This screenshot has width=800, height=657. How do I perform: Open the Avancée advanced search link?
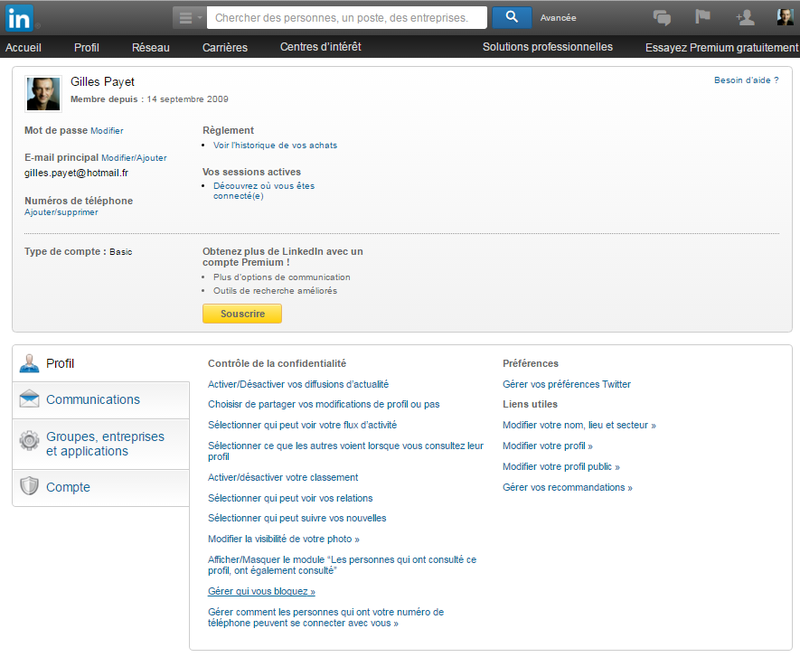[558, 18]
